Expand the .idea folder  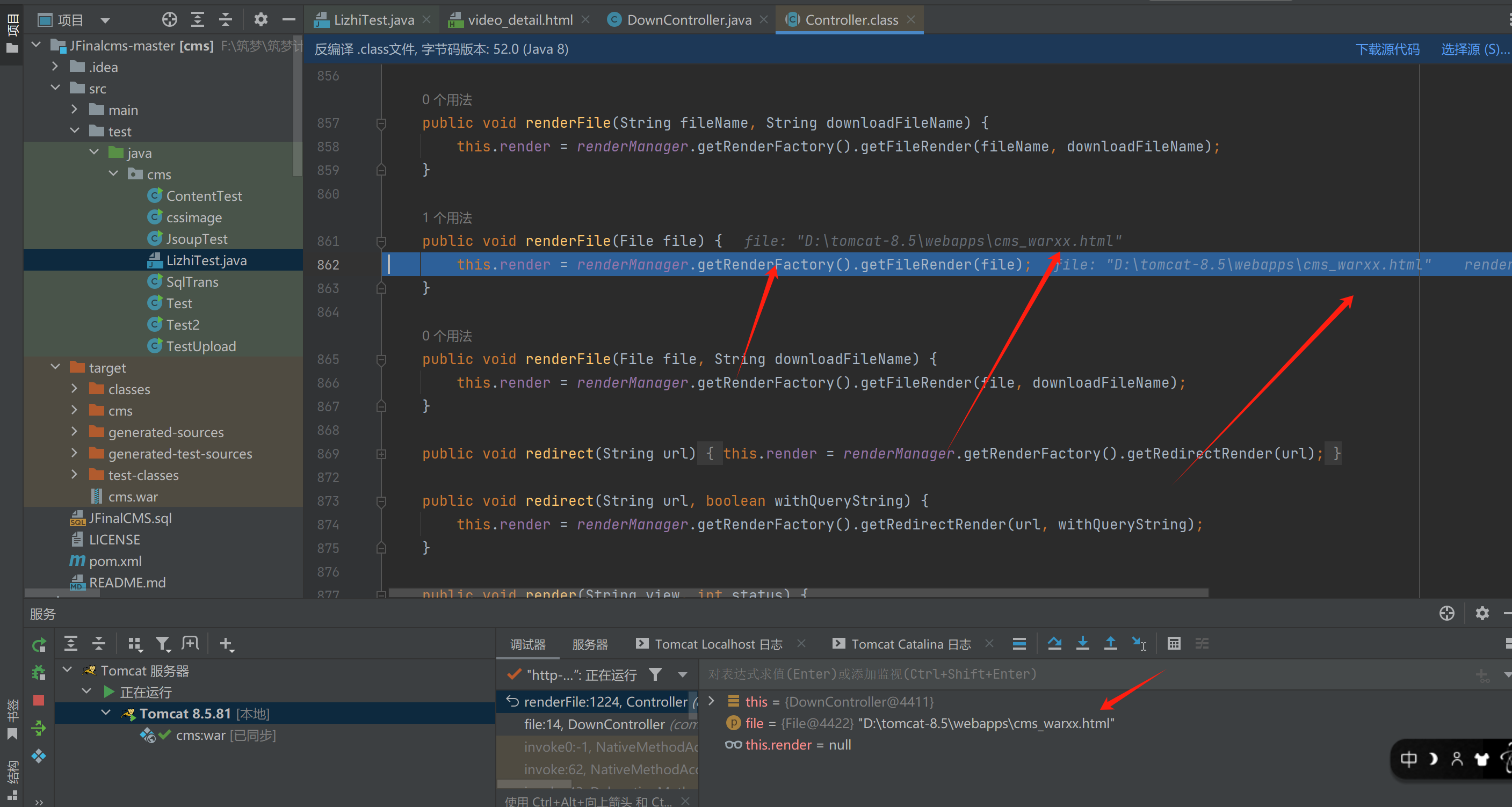55,67
